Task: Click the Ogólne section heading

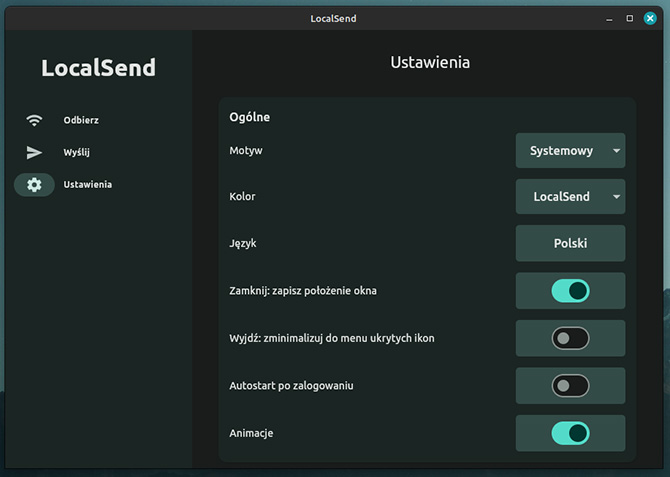Action: (x=250, y=117)
